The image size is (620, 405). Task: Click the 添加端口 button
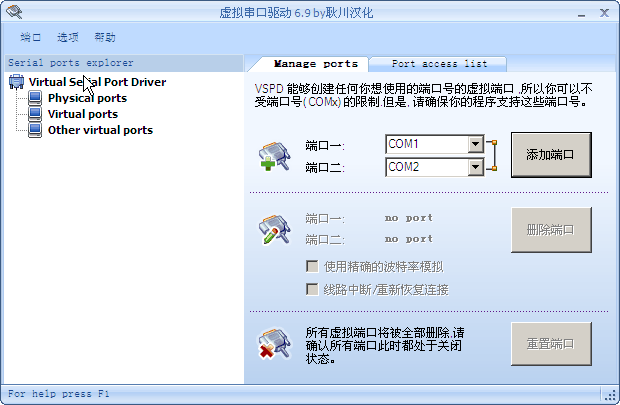click(x=551, y=155)
